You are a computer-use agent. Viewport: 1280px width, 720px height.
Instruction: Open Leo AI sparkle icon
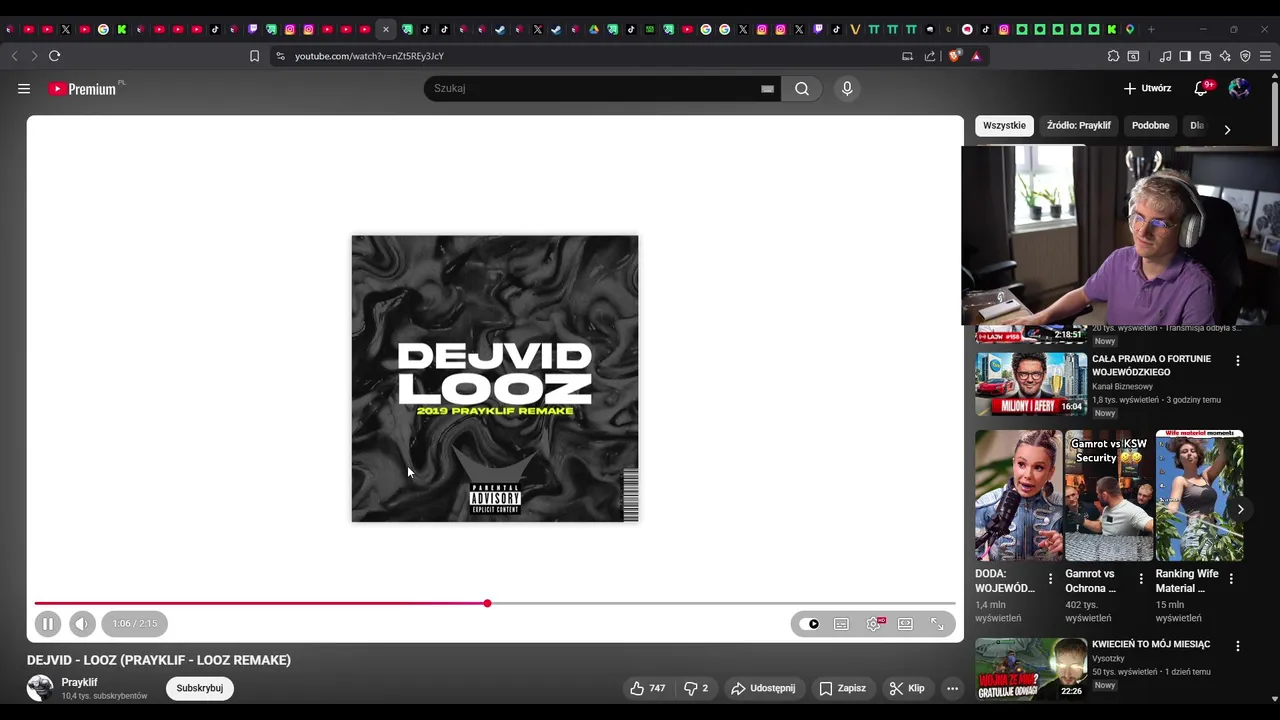tap(1225, 56)
